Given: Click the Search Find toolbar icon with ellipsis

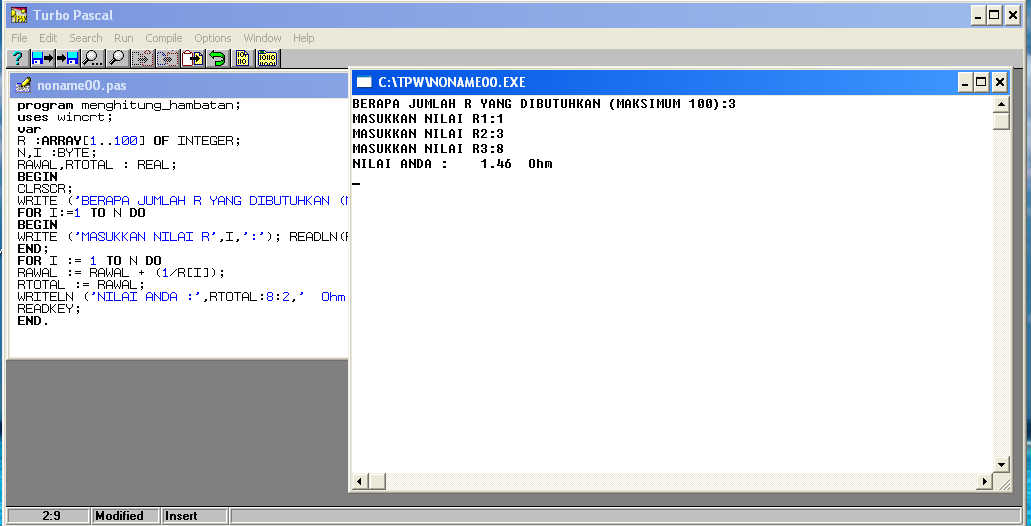Looking at the screenshot, I should click(x=93, y=59).
